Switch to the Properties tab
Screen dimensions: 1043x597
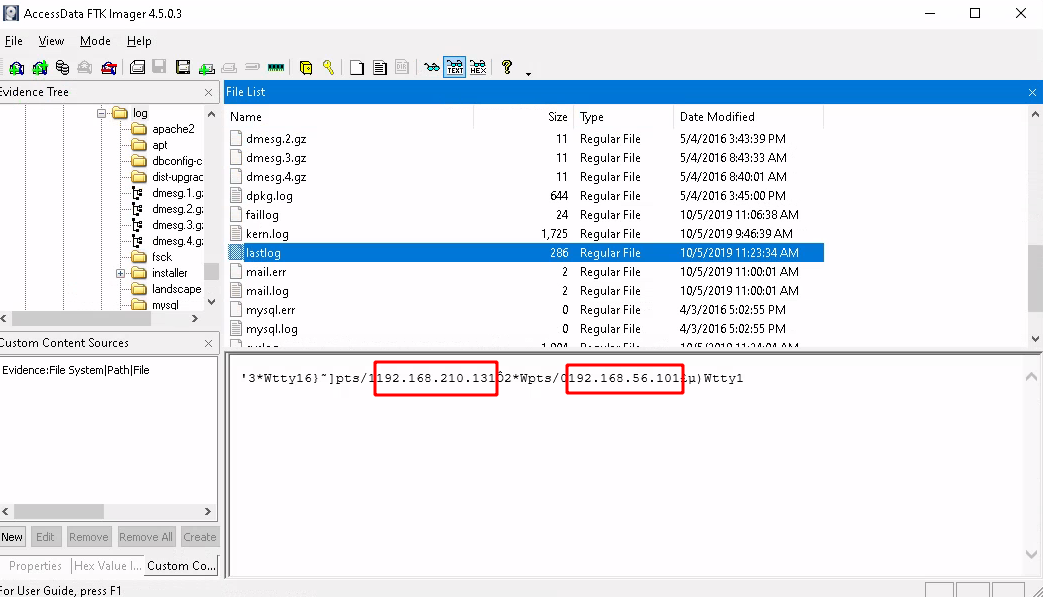coord(35,566)
